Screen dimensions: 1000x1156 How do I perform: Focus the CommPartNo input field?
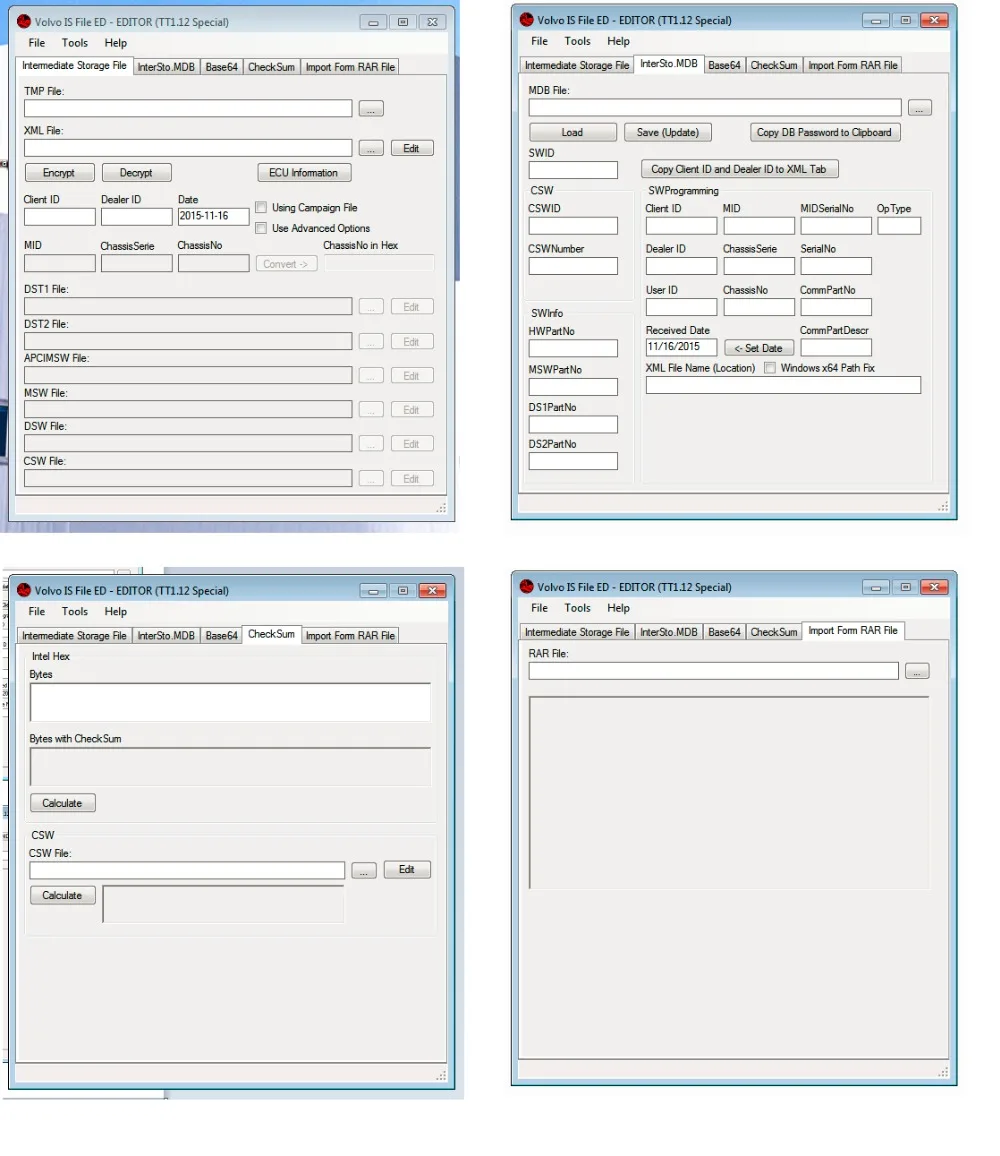click(836, 307)
